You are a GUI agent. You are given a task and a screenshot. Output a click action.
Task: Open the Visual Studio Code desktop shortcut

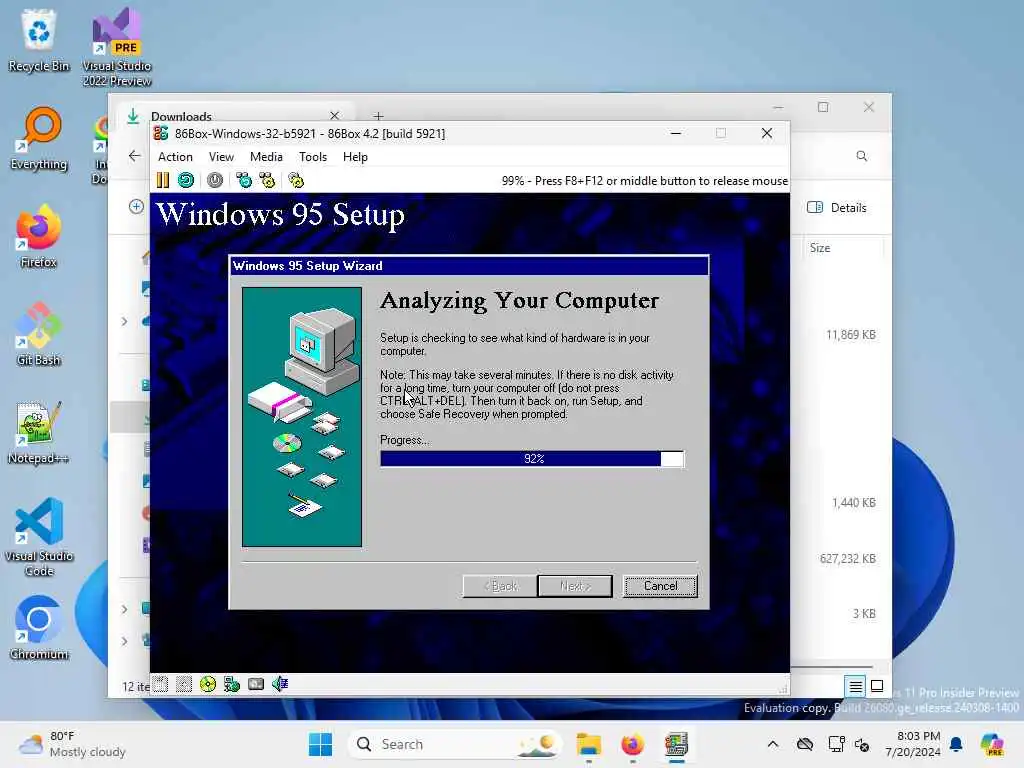39,537
